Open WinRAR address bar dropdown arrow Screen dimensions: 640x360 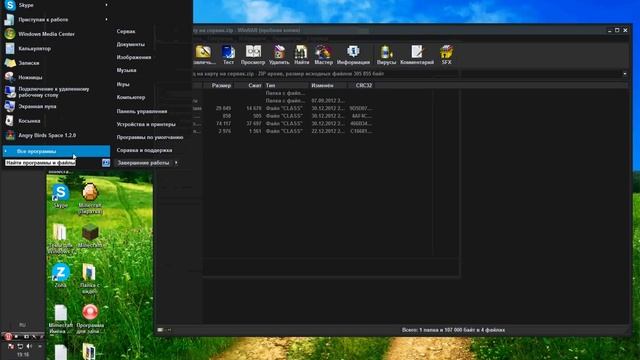[624, 74]
